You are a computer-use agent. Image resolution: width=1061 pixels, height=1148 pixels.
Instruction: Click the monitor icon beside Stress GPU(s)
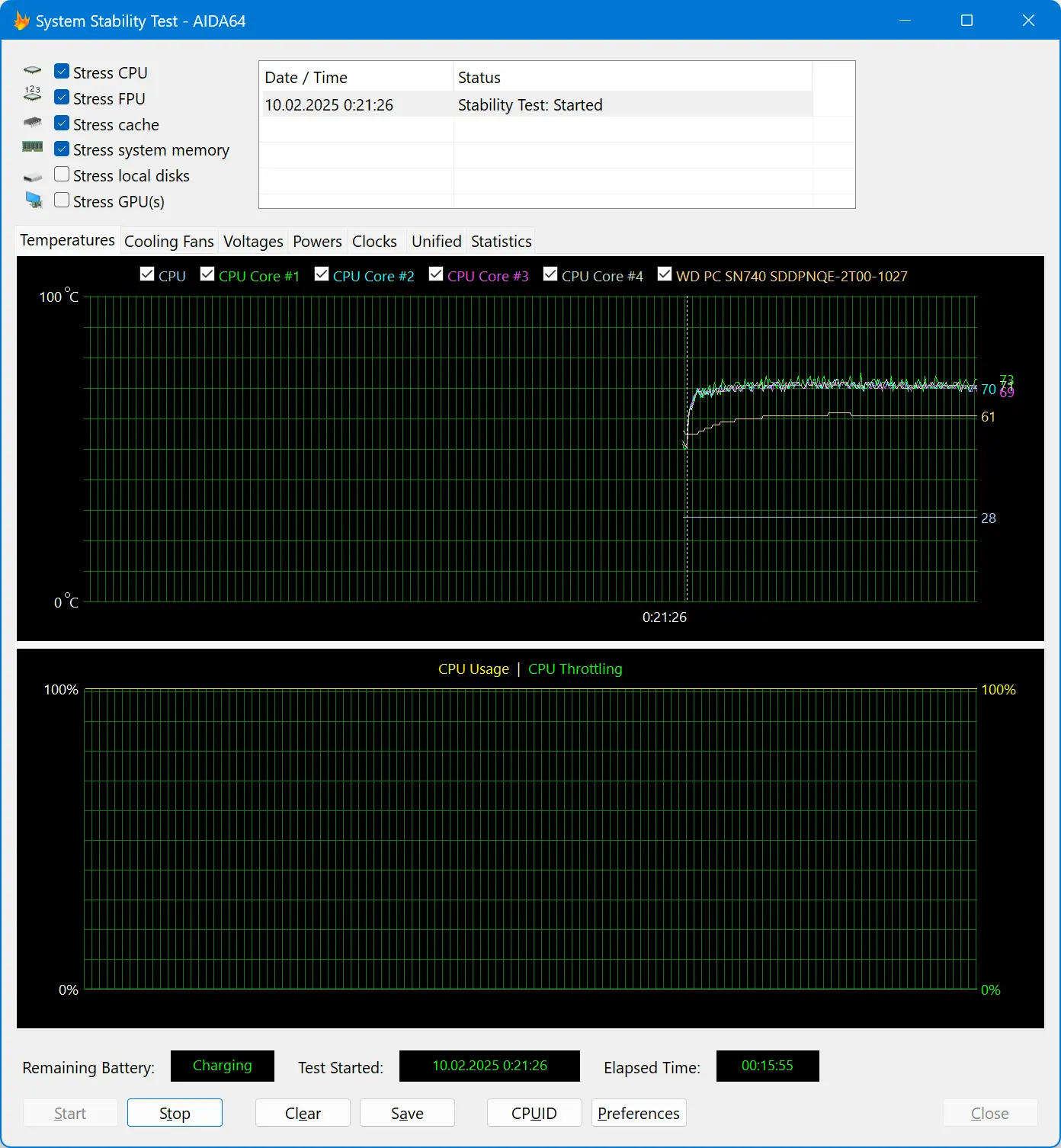coord(34,200)
